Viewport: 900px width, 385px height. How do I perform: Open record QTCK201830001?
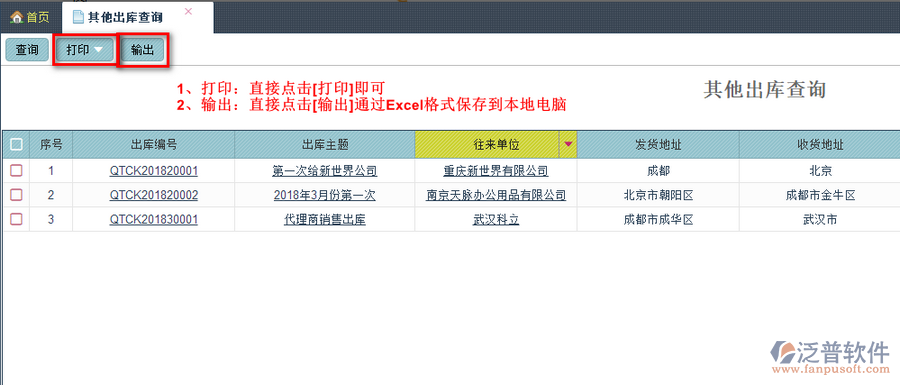pos(154,219)
